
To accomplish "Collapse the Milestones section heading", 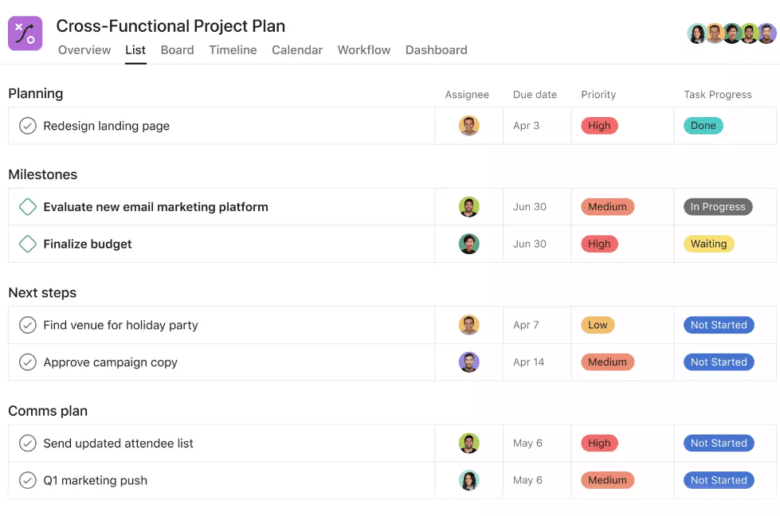I will pyautogui.click(x=42, y=174).
